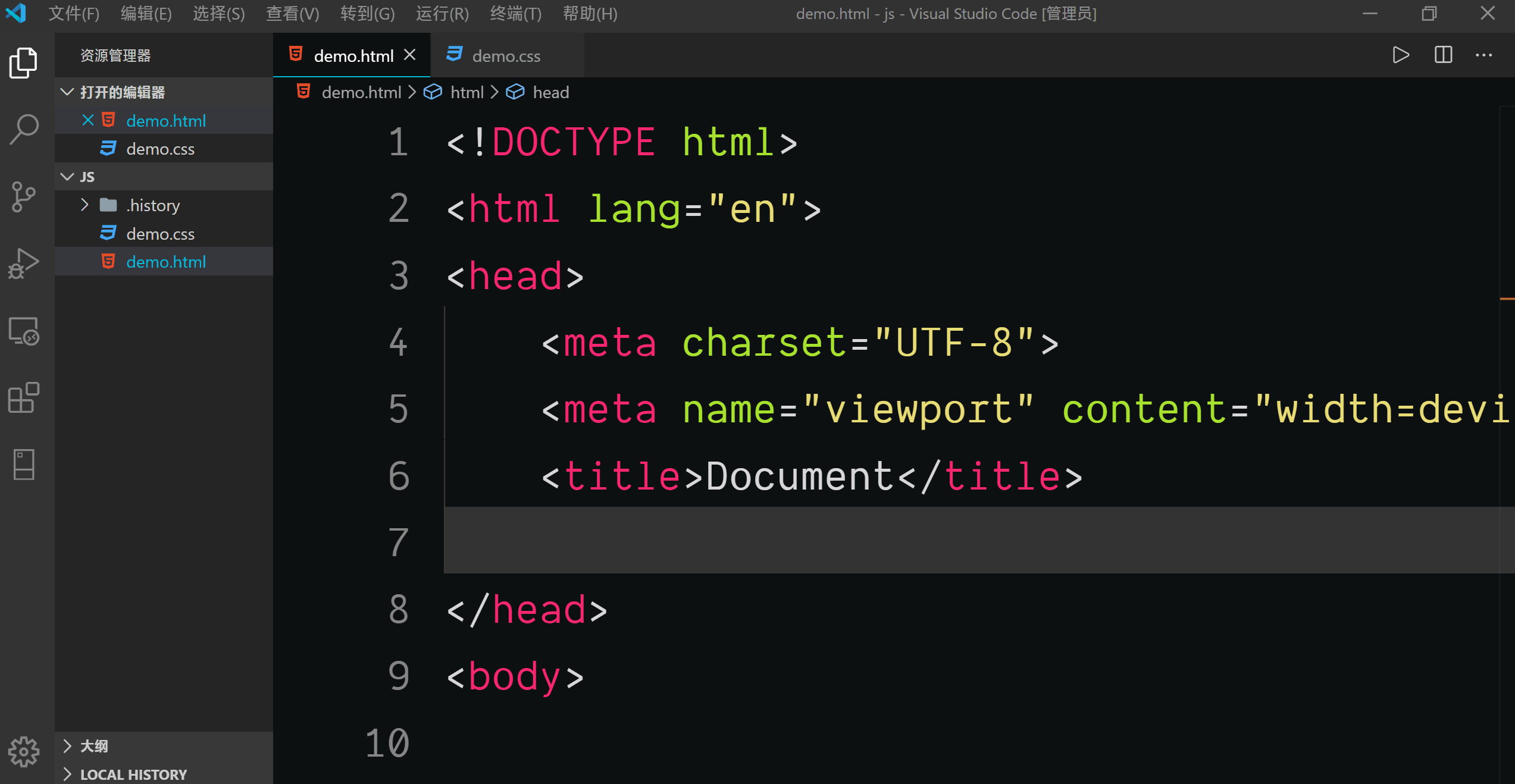The image size is (1515, 784).
Task: Open the Source Control view
Action: [24, 196]
